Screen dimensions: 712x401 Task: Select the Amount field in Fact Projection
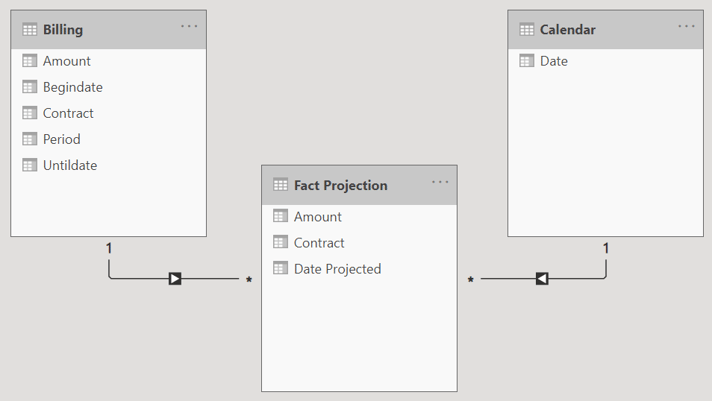(317, 217)
